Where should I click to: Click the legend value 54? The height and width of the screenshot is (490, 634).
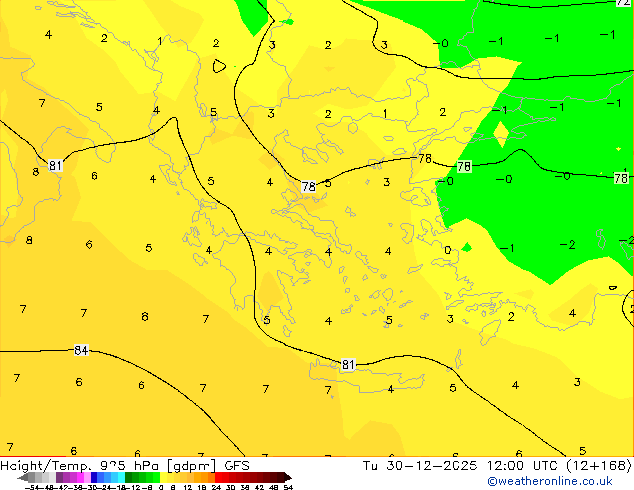click(288, 487)
